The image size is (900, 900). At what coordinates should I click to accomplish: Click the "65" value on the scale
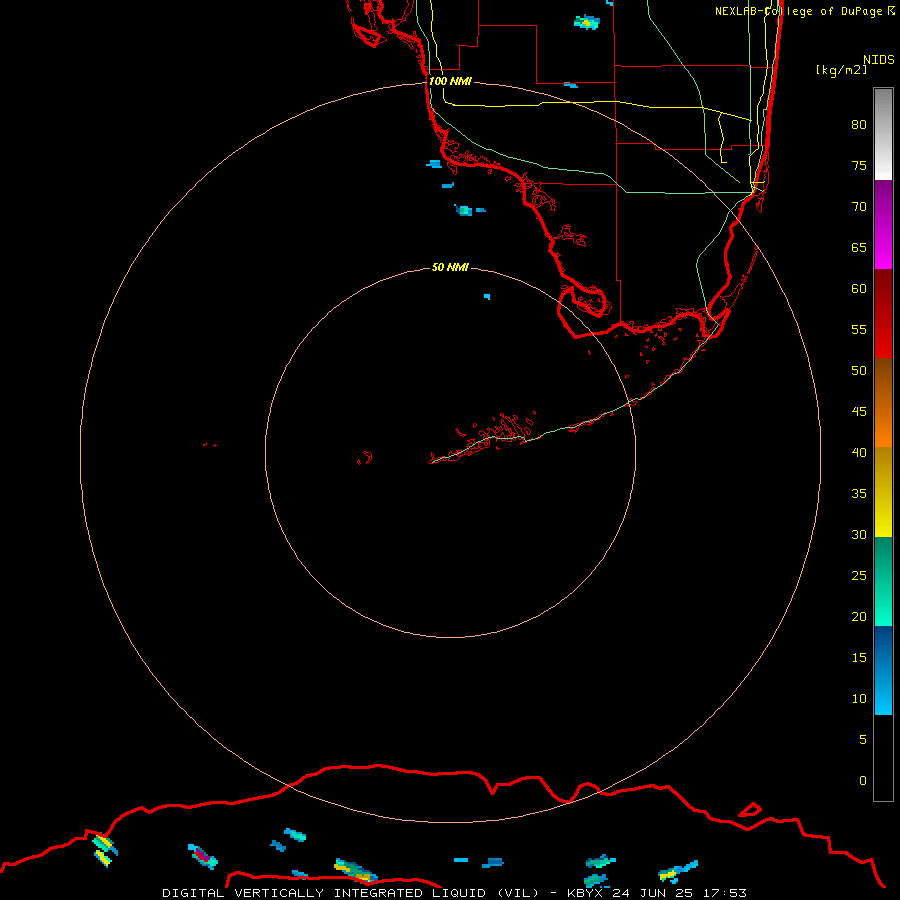click(859, 247)
